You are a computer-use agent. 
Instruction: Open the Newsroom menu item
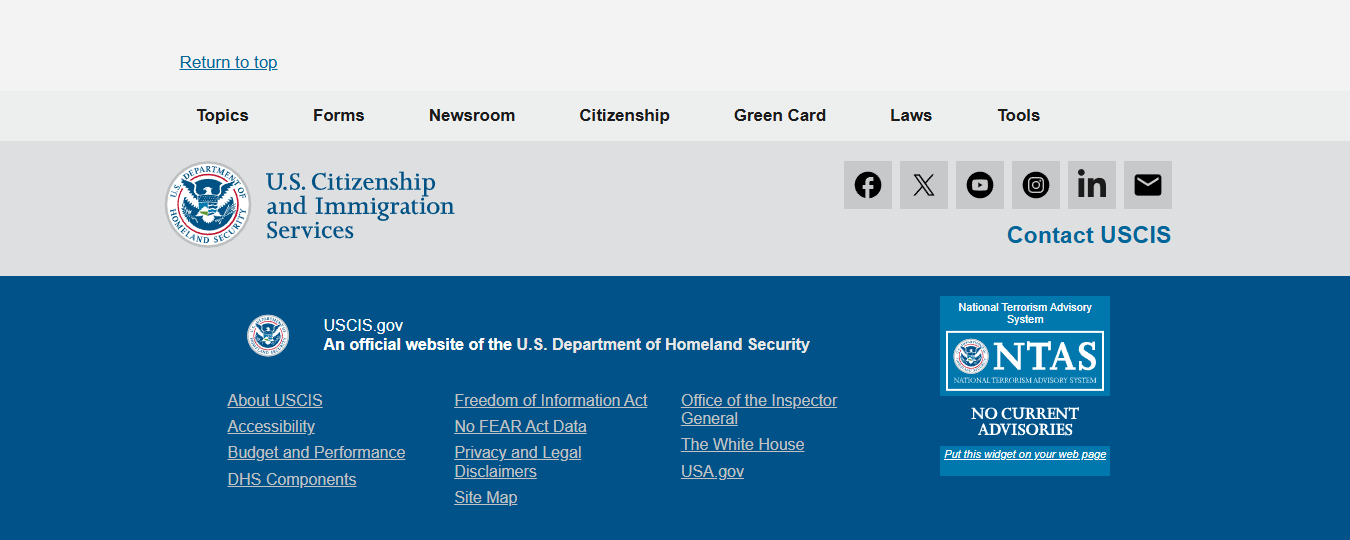(x=472, y=115)
